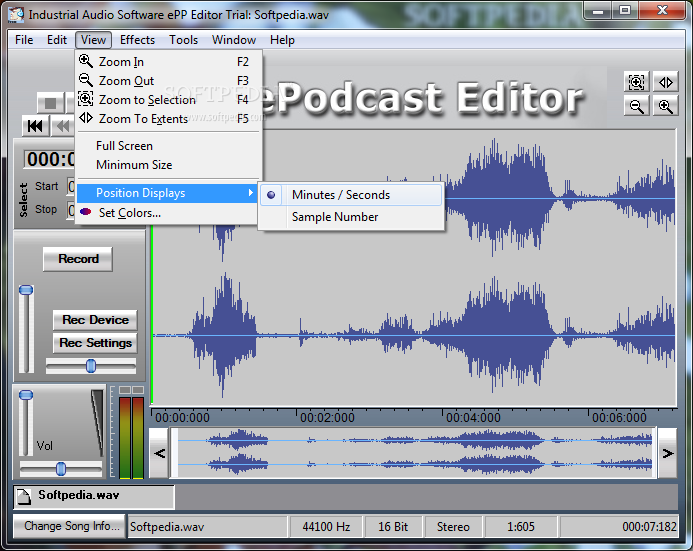This screenshot has width=693, height=551.
Task: Select Minutes / Seconds radio option
Action: (x=351, y=195)
